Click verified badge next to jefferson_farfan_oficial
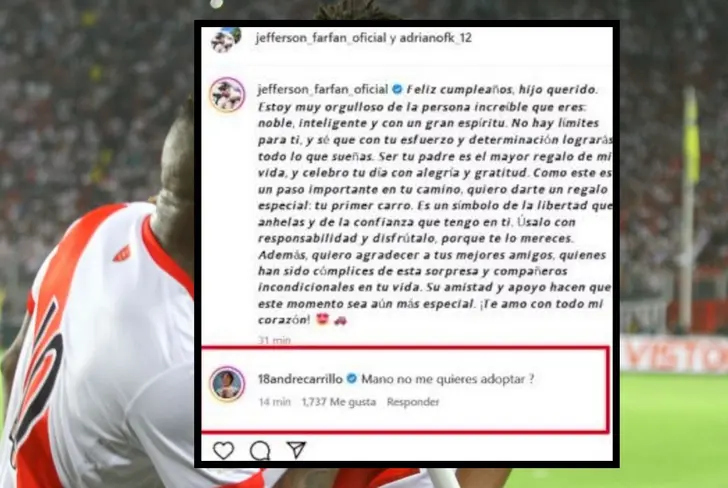The height and width of the screenshot is (488, 728). pyautogui.click(x=397, y=89)
